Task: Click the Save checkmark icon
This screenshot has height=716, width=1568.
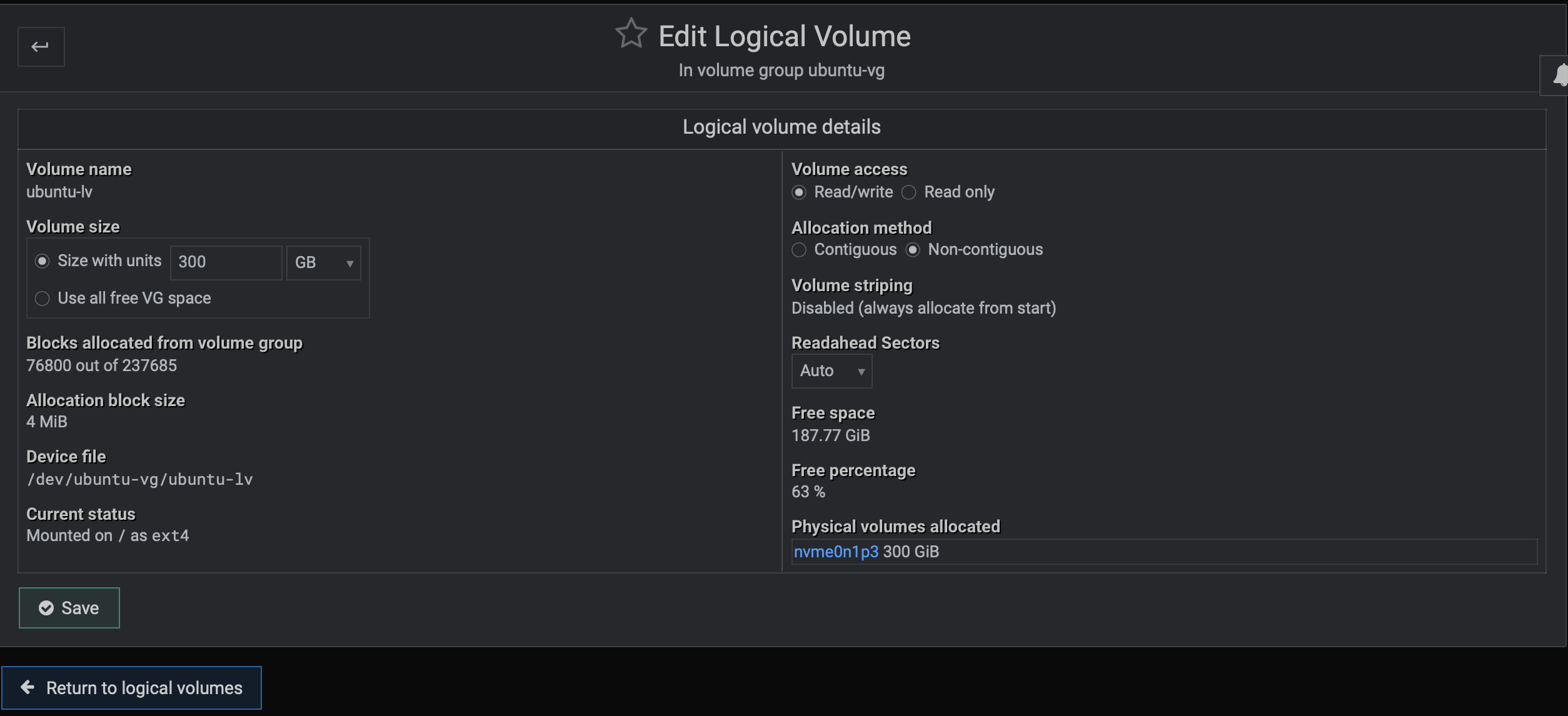Action: [46, 608]
